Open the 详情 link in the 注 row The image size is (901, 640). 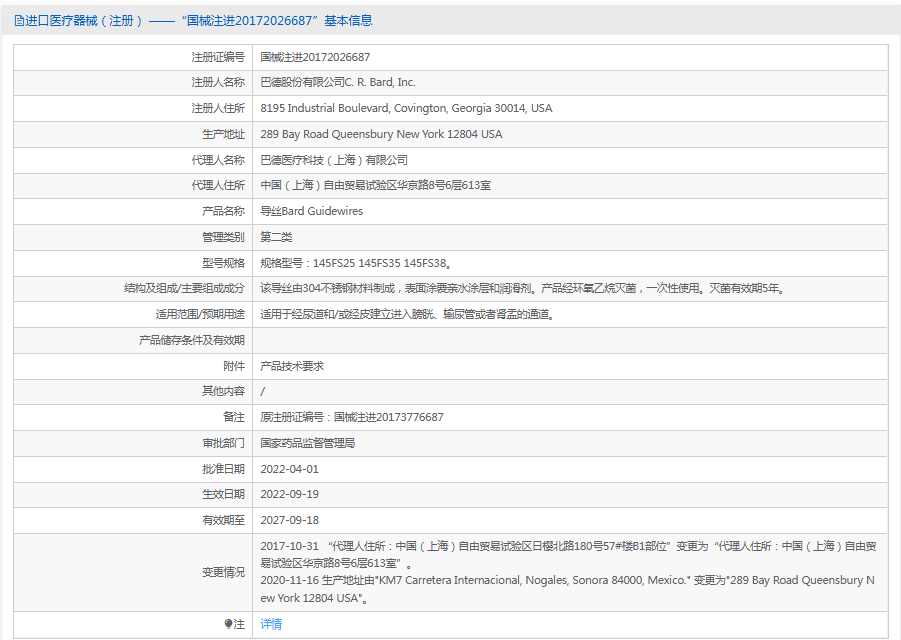point(271,624)
